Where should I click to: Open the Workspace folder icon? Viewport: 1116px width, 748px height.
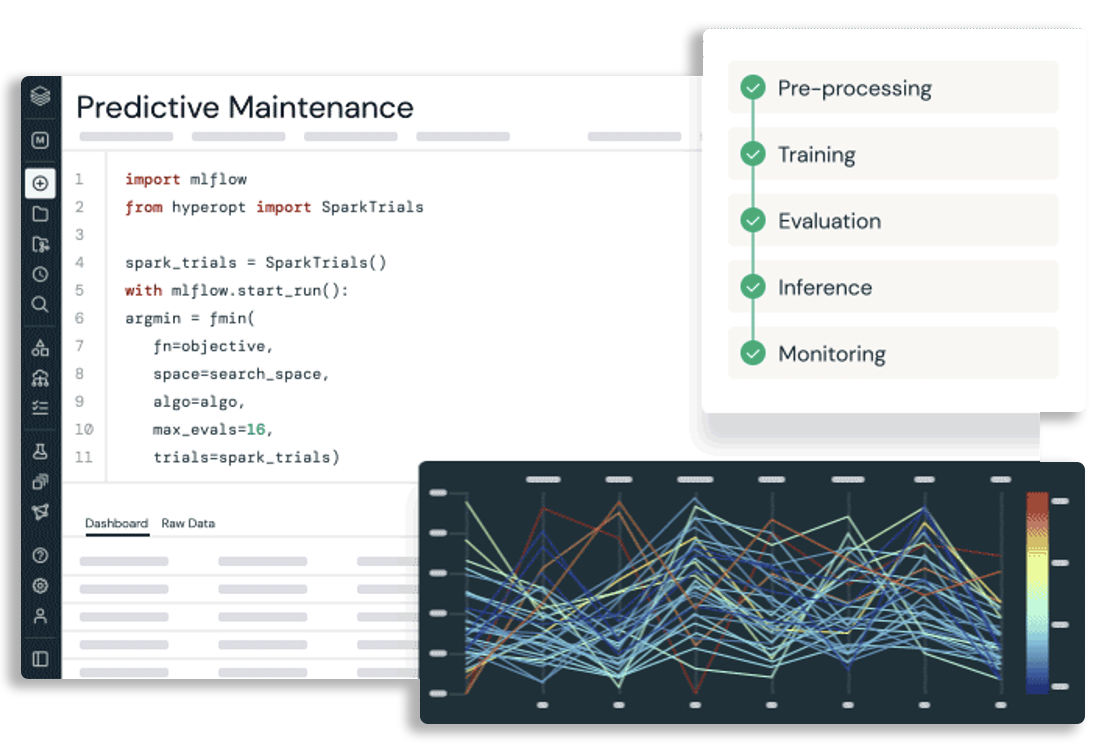coord(41,214)
